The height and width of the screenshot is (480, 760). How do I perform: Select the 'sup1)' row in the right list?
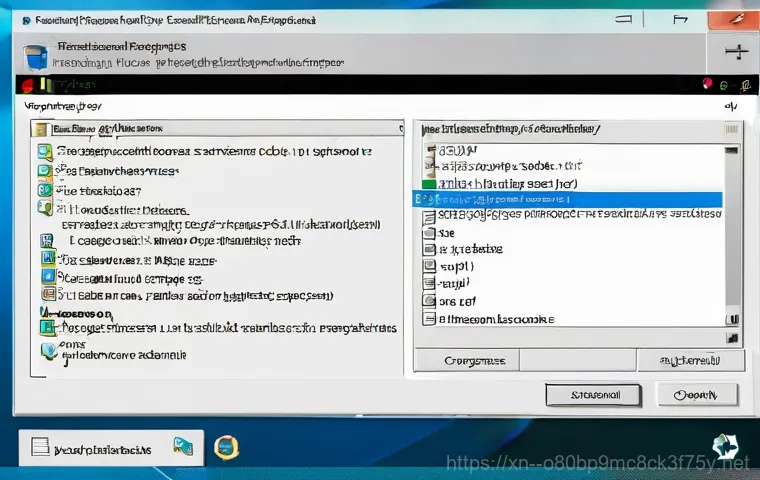coord(572,266)
